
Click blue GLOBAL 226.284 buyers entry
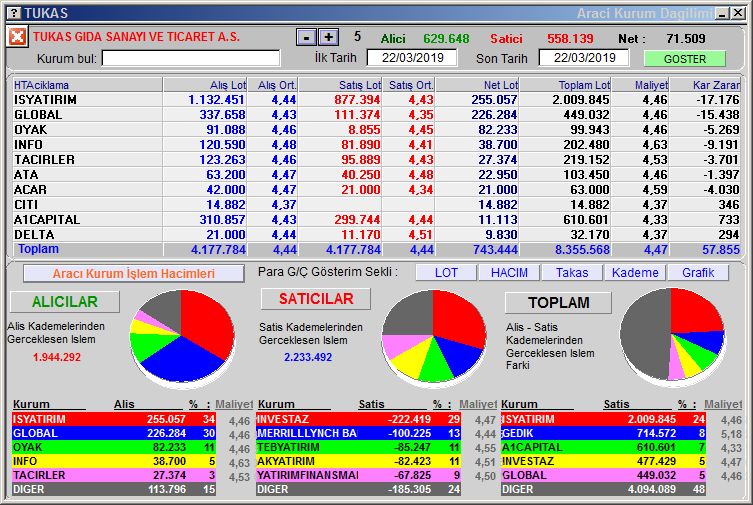[x=114, y=433]
